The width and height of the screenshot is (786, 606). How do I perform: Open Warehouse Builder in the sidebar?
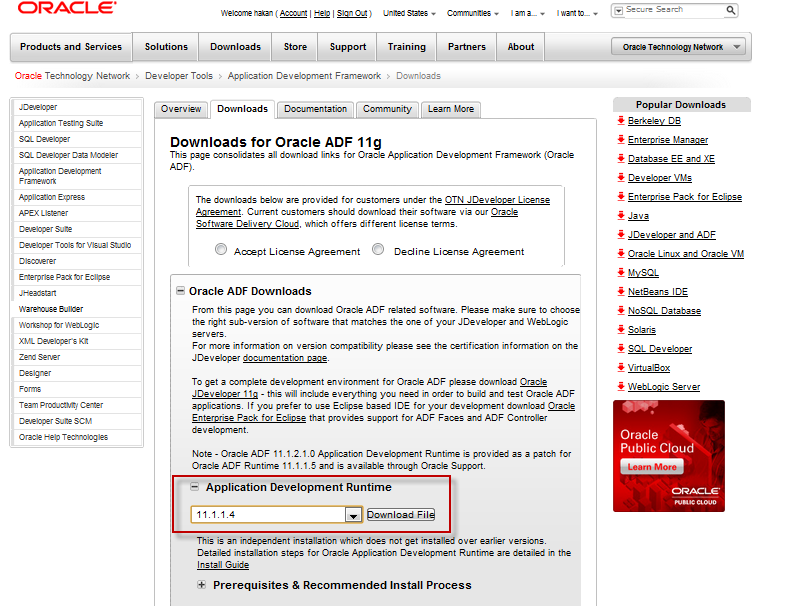[x=51, y=309]
